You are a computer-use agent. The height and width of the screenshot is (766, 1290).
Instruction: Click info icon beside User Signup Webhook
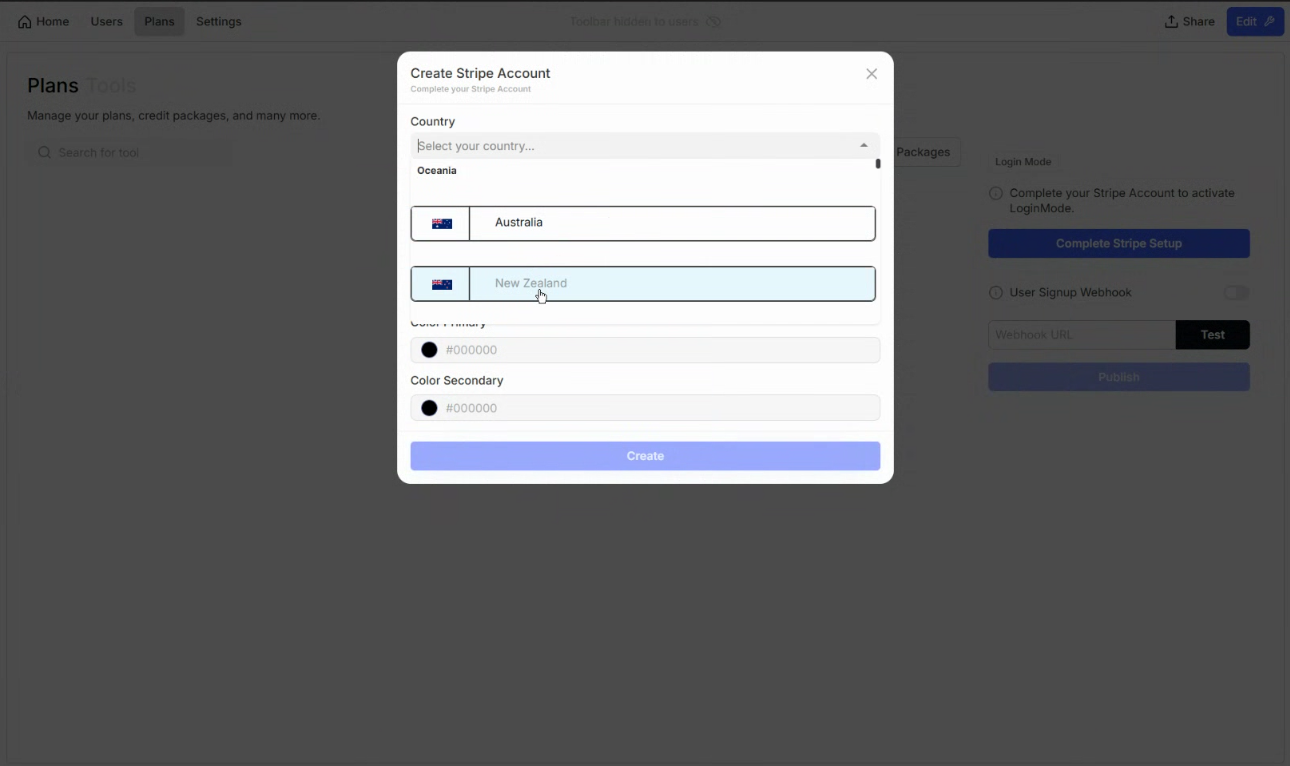996,293
